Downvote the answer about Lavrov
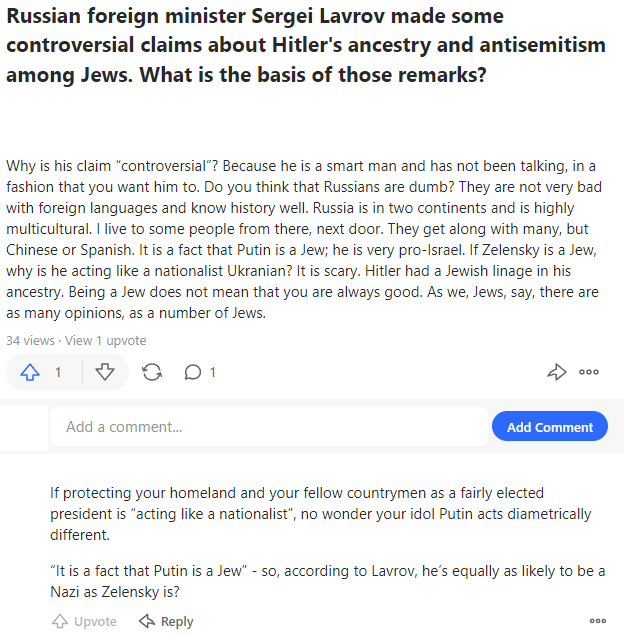 click(x=105, y=372)
